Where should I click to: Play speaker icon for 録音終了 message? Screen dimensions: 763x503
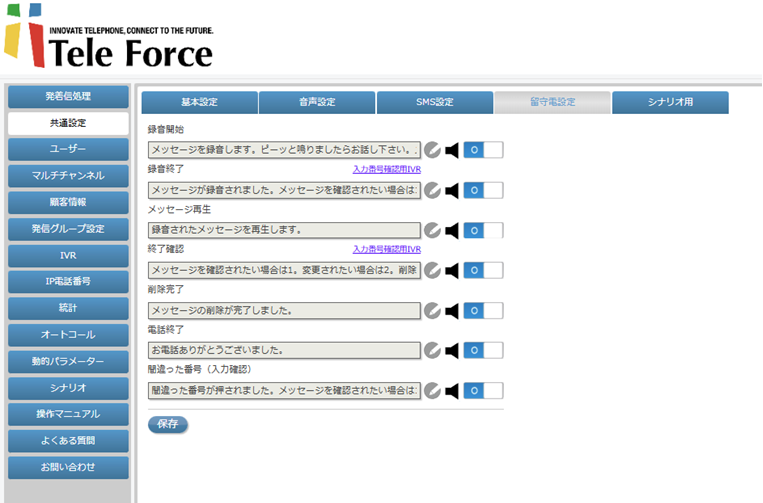tap(452, 190)
